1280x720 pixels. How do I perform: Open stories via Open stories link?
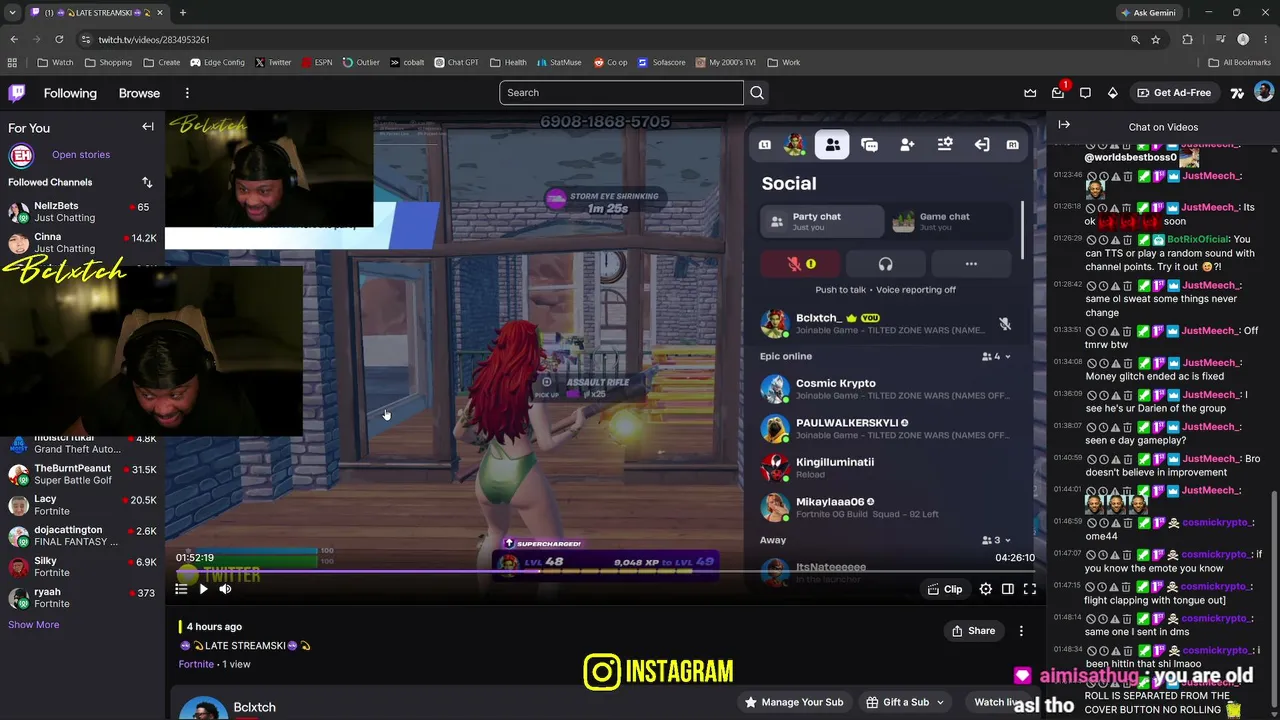pyautogui.click(x=81, y=155)
